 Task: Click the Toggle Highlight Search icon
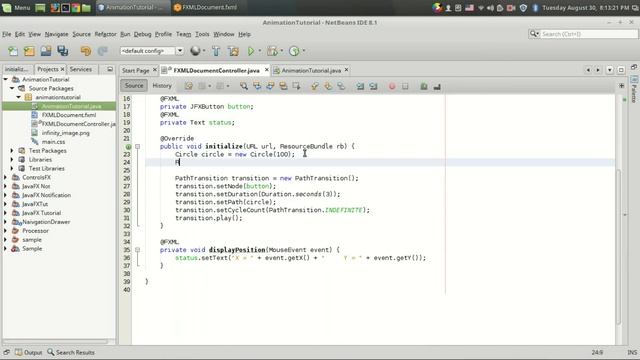(x=283, y=86)
